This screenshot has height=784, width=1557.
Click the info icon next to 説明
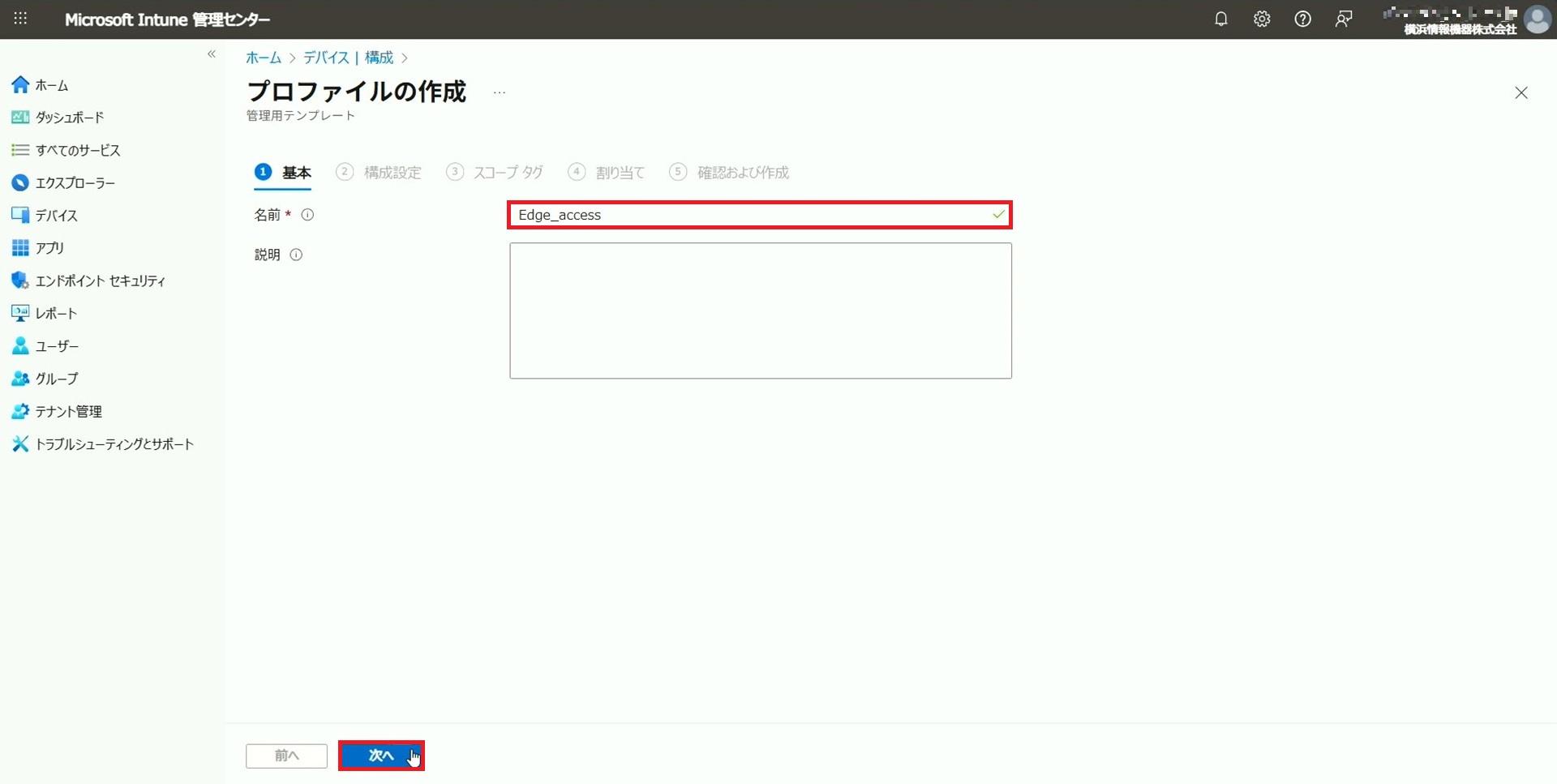click(296, 255)
